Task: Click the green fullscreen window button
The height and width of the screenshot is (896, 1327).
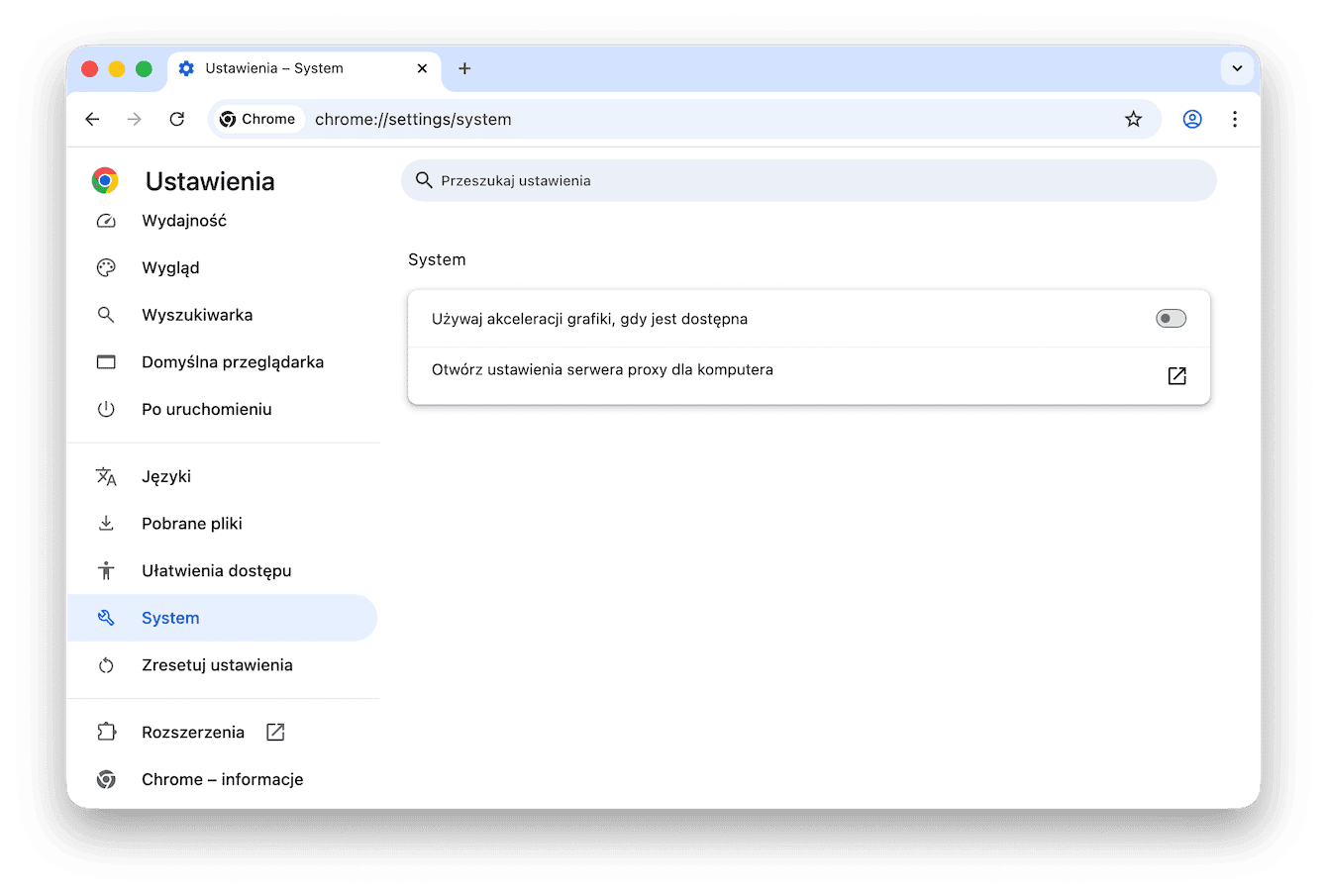Action: click(144, 68)
